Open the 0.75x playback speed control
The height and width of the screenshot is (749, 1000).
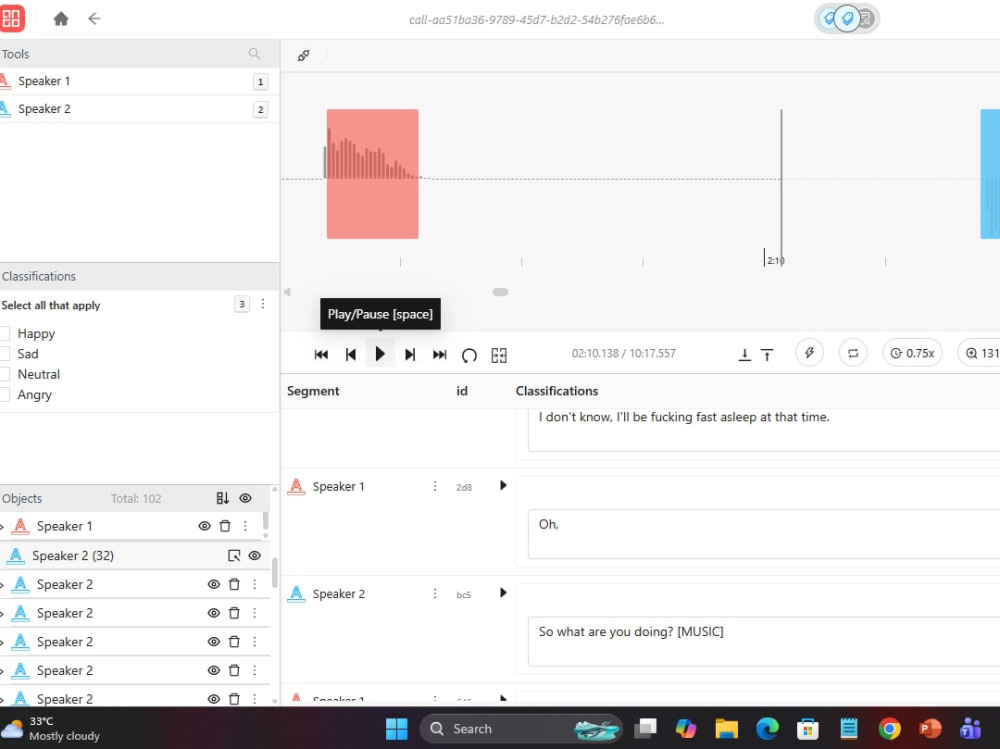click(x=913, y=353)
